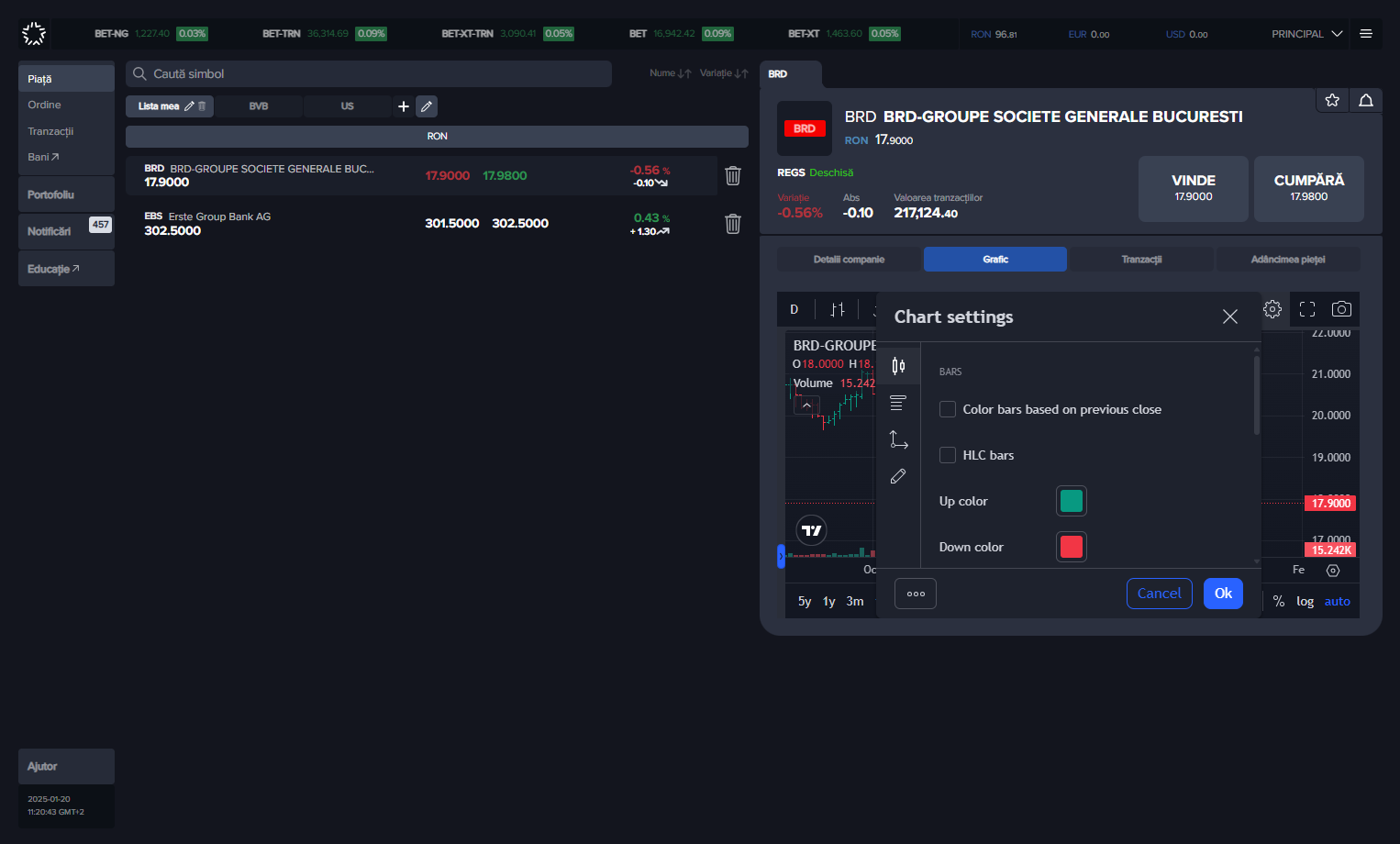Sort watchlist by Nume
Screen dimensions: 1400x844
coord(671,73)
